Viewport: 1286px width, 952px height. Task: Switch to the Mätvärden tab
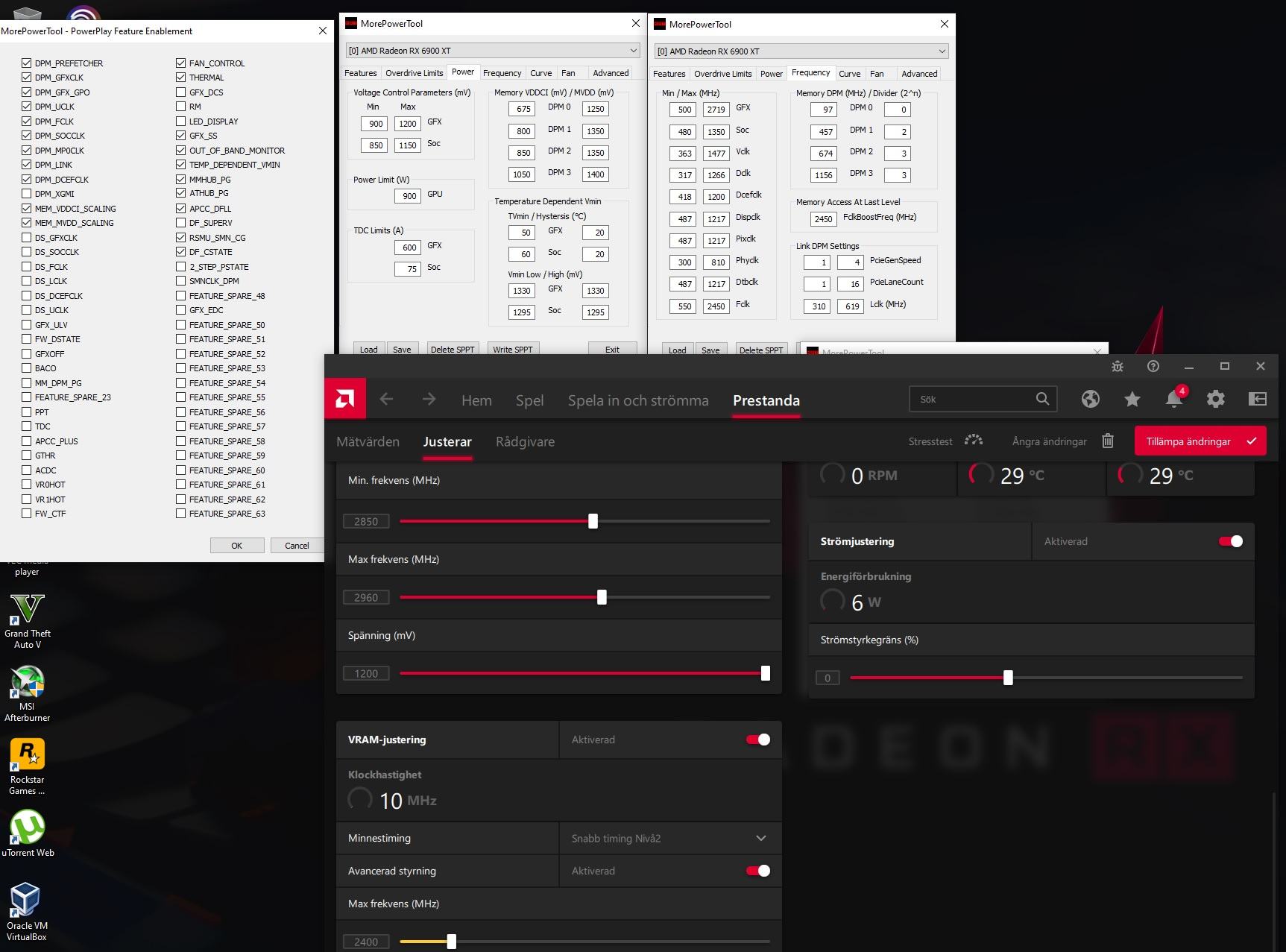point(368,441)
